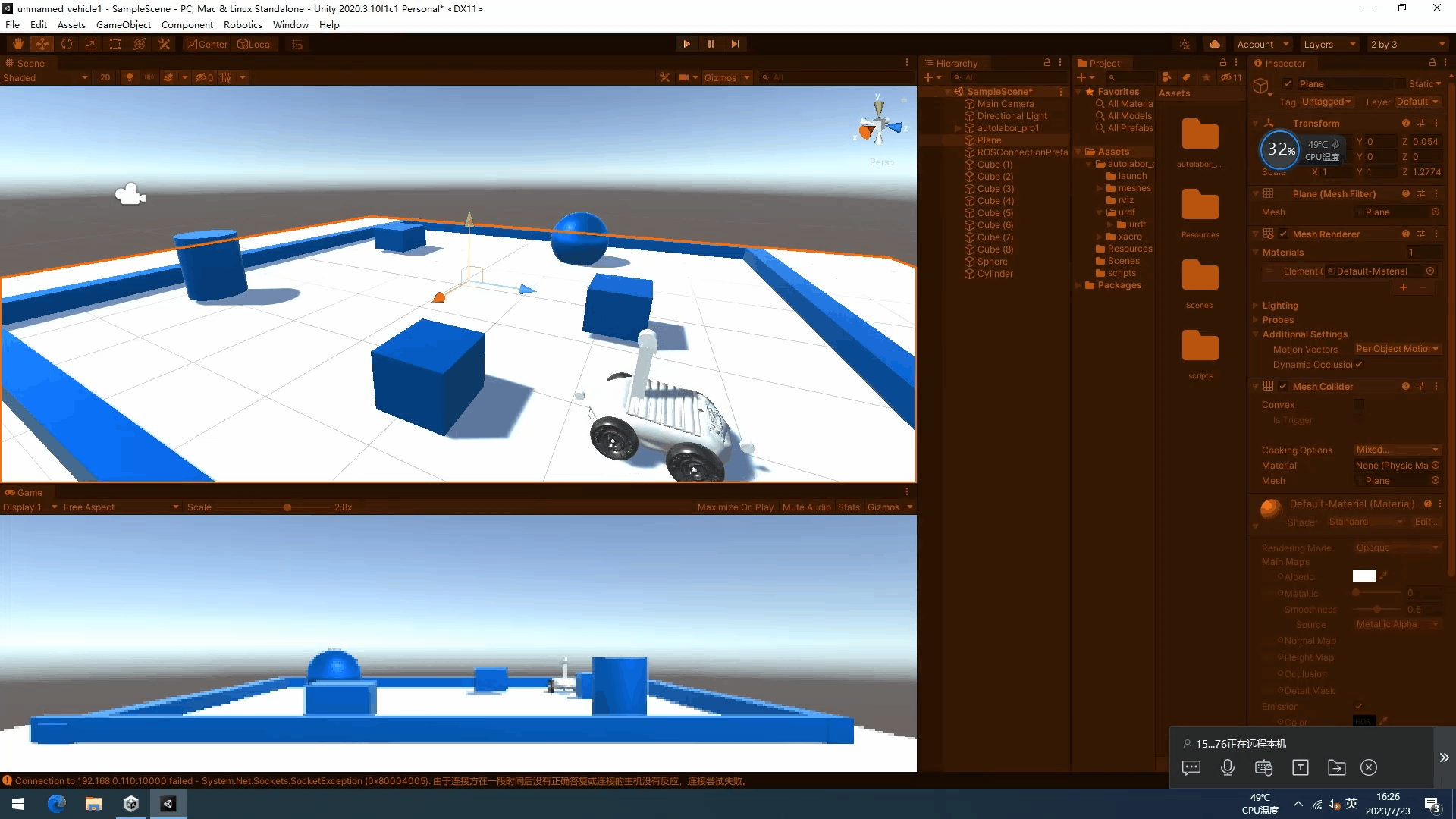The image size is (1456, 819).
Task: Open the Robotics menu
Action: (243, 24)
